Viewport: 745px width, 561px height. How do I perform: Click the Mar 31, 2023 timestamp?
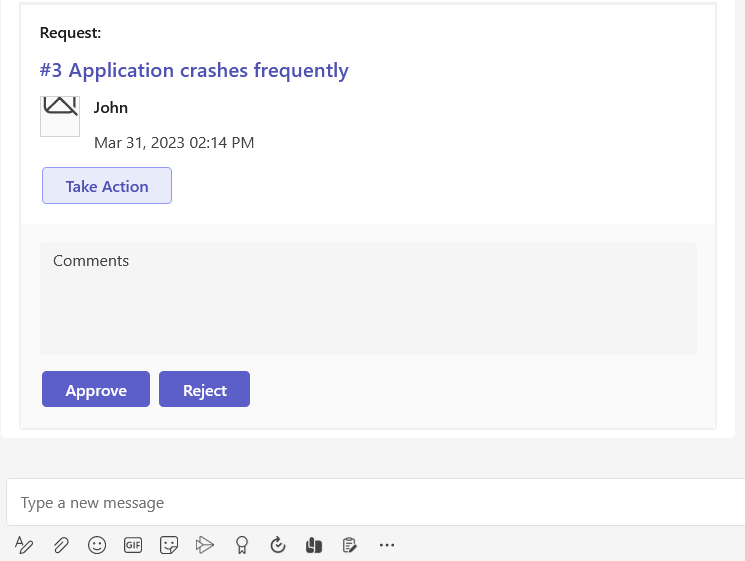tap(174, 143)
